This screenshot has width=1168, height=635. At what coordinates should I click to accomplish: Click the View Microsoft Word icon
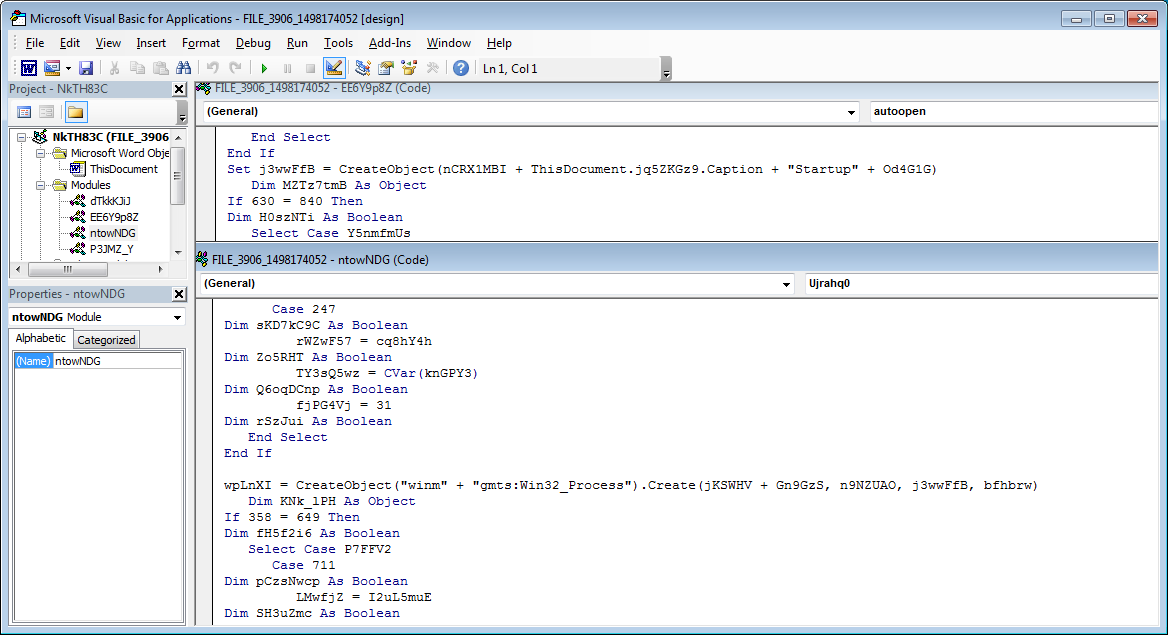[x=28, y=69]
